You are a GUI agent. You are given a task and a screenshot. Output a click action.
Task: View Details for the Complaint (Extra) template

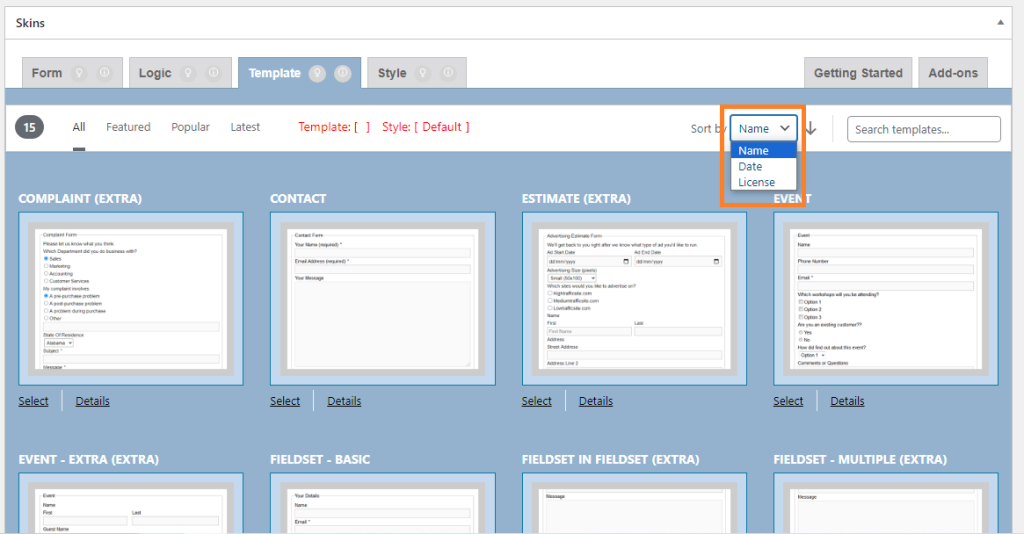tap(92, 401)
